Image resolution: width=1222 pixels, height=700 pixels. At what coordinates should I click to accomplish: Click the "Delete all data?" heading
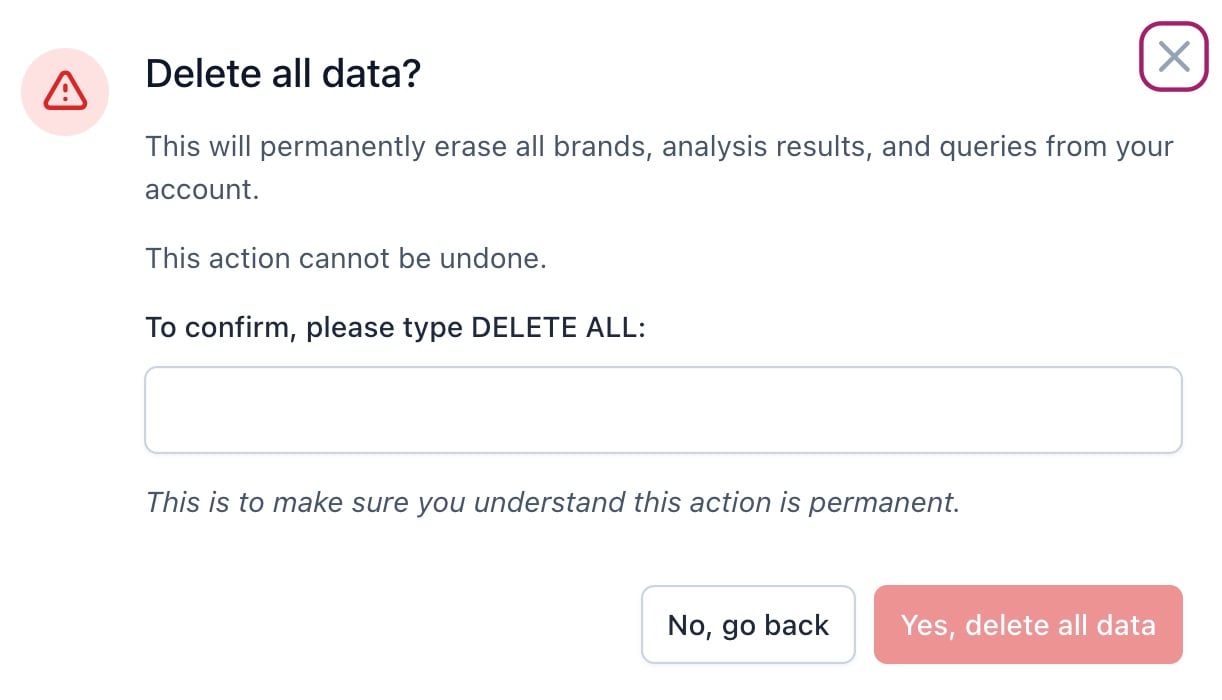(x=283, y=75)
